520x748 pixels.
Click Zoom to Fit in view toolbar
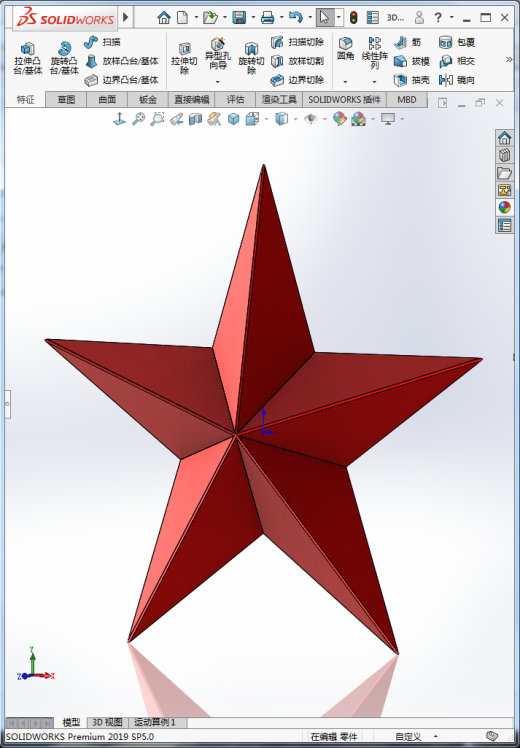138,118
